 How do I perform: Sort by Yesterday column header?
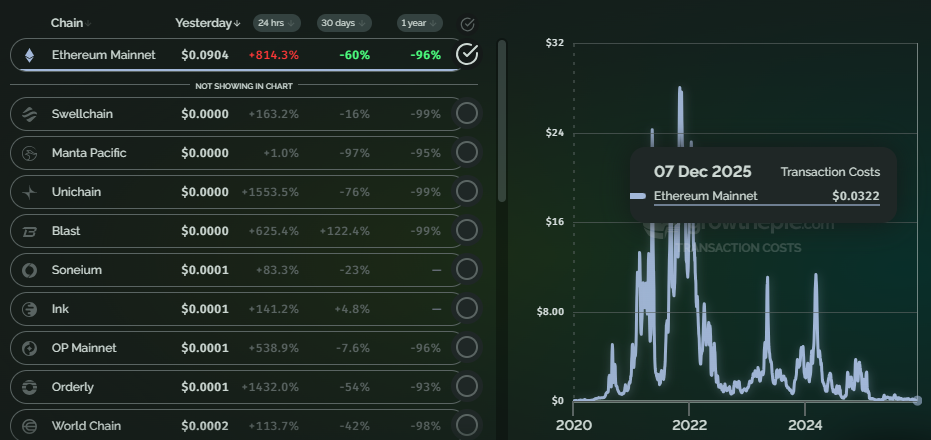coord(207,23)
